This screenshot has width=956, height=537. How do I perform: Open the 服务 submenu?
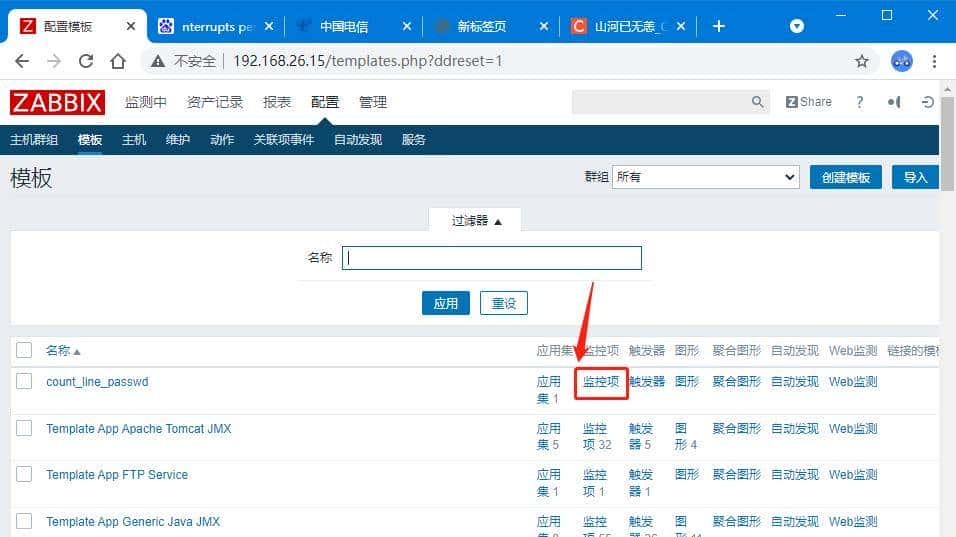coord(413,140)
